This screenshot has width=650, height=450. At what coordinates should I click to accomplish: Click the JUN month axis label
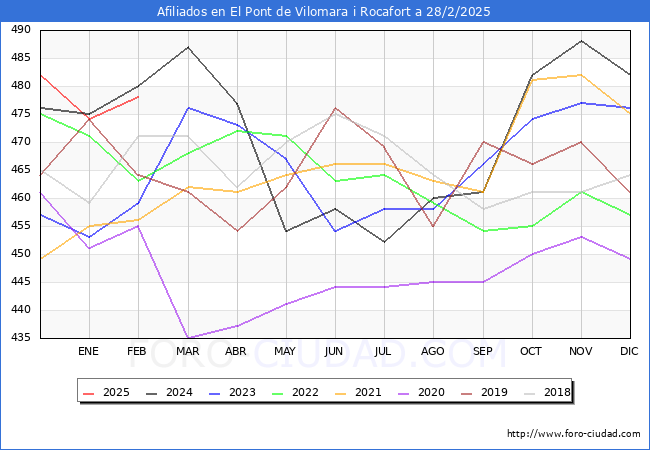(334, 351)
